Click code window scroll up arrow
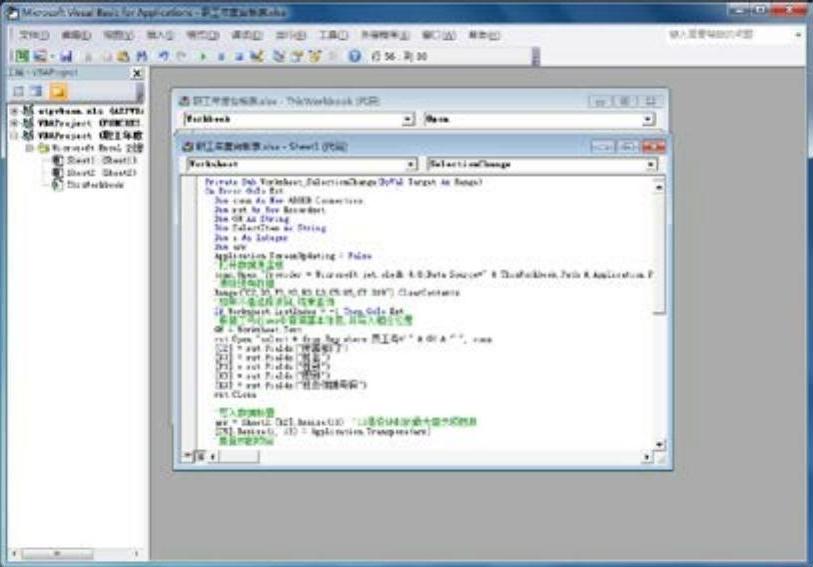813x567 pixels. click(659, 187)
